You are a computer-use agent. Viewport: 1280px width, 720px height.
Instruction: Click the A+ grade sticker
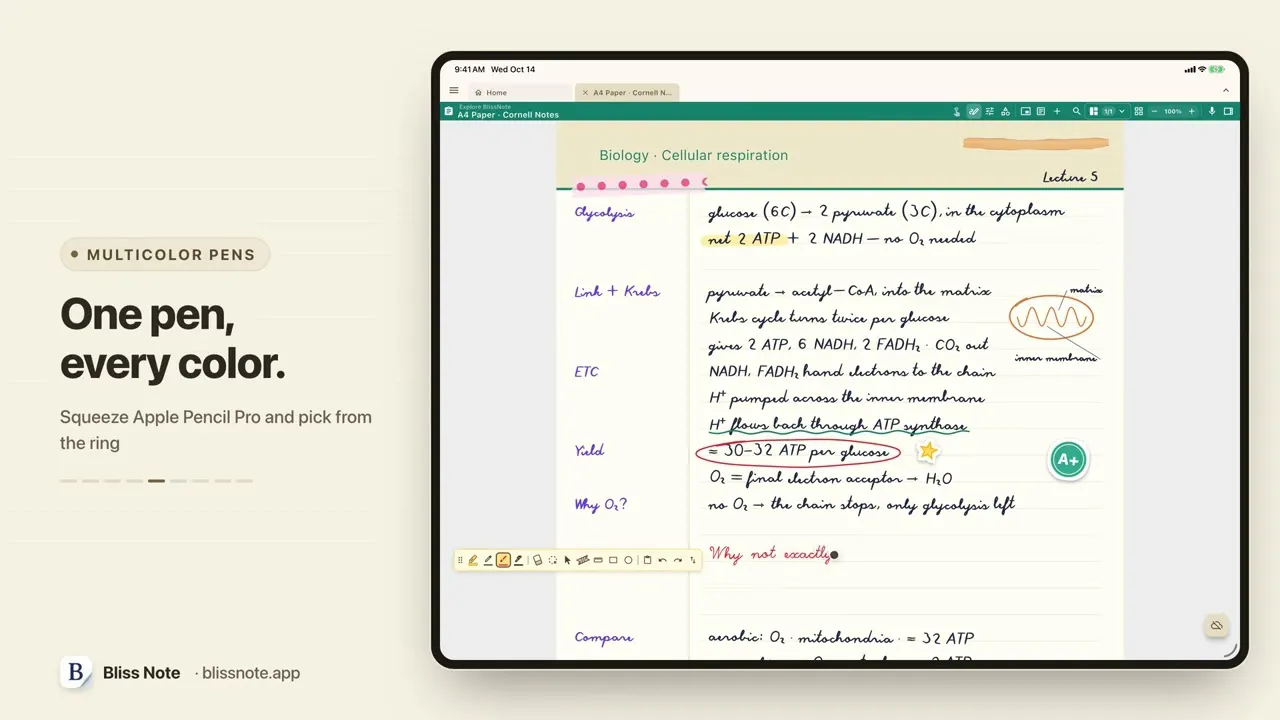(x=1068, y=460)
